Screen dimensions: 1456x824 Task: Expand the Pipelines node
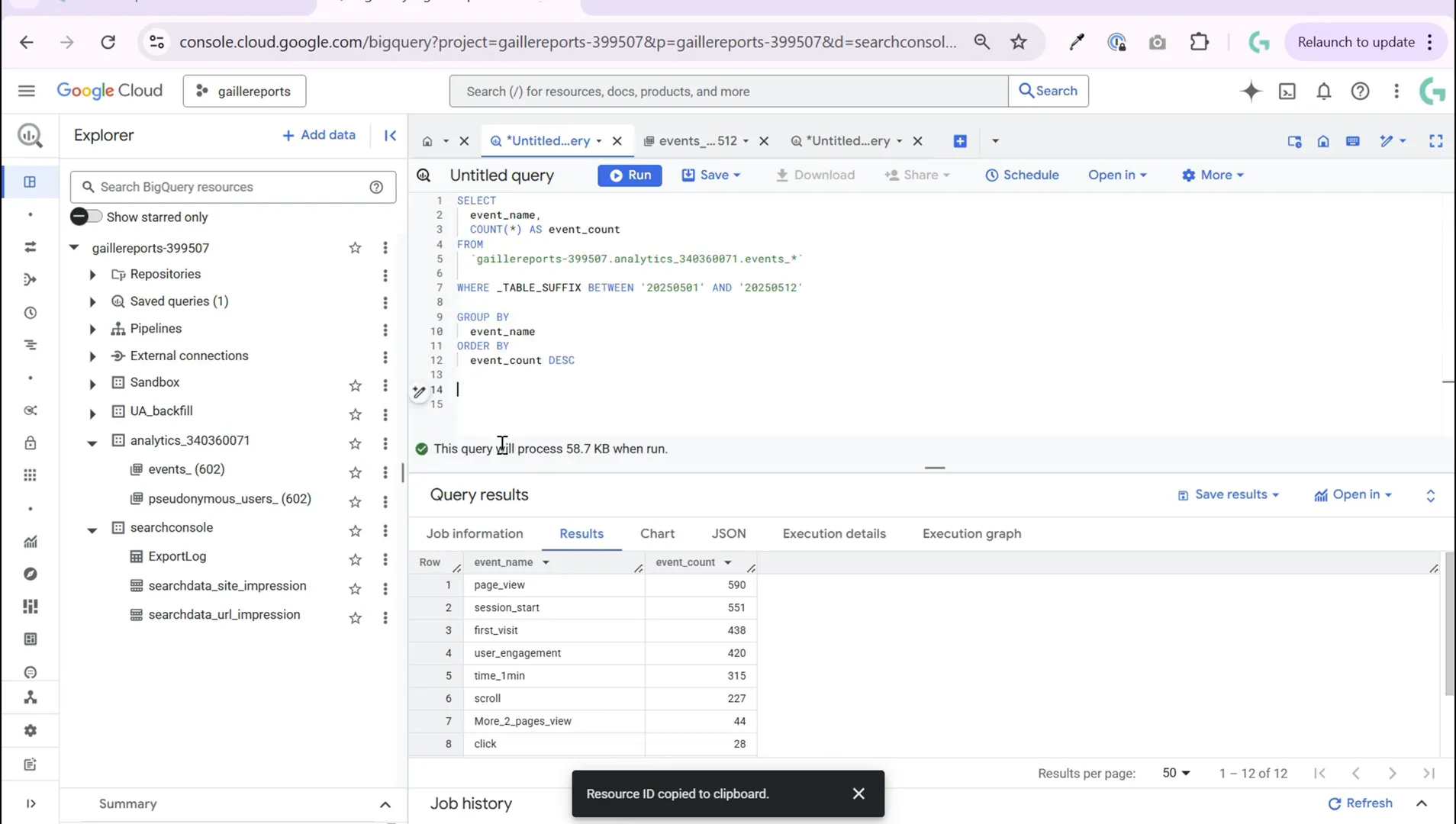point(92,330)
